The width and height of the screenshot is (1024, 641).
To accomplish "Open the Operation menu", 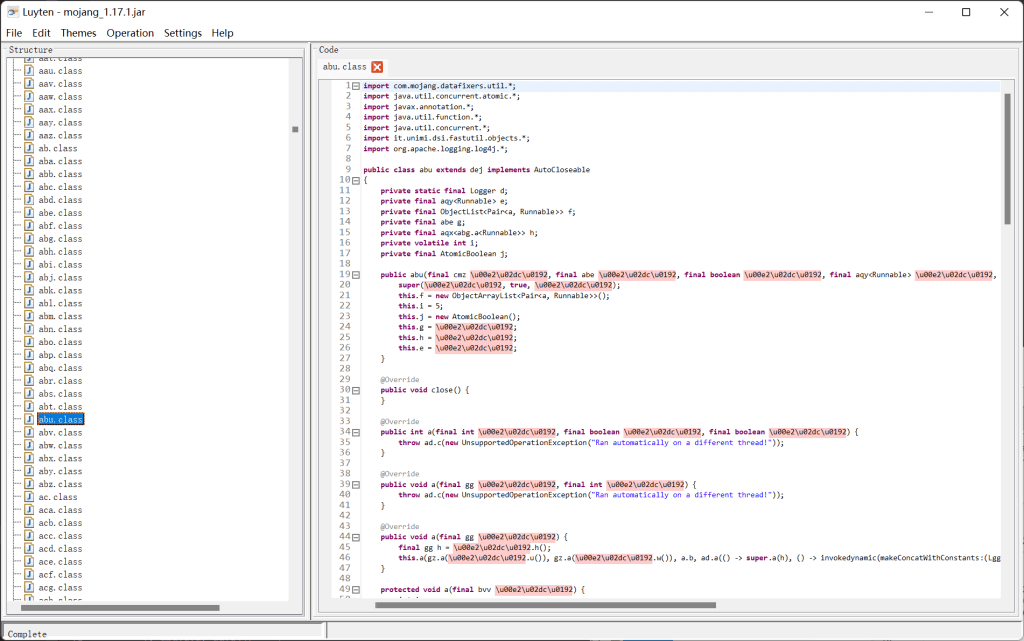I will (130, 32).
